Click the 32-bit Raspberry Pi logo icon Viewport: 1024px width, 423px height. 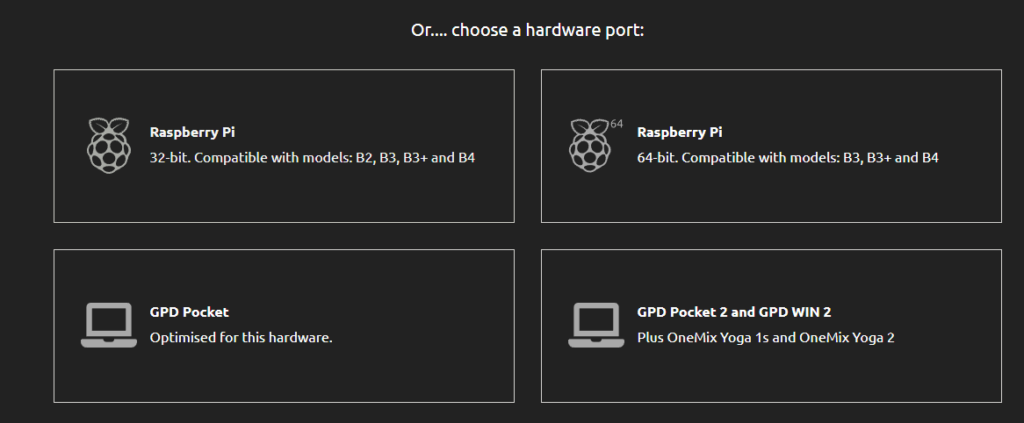coord(108,146)
